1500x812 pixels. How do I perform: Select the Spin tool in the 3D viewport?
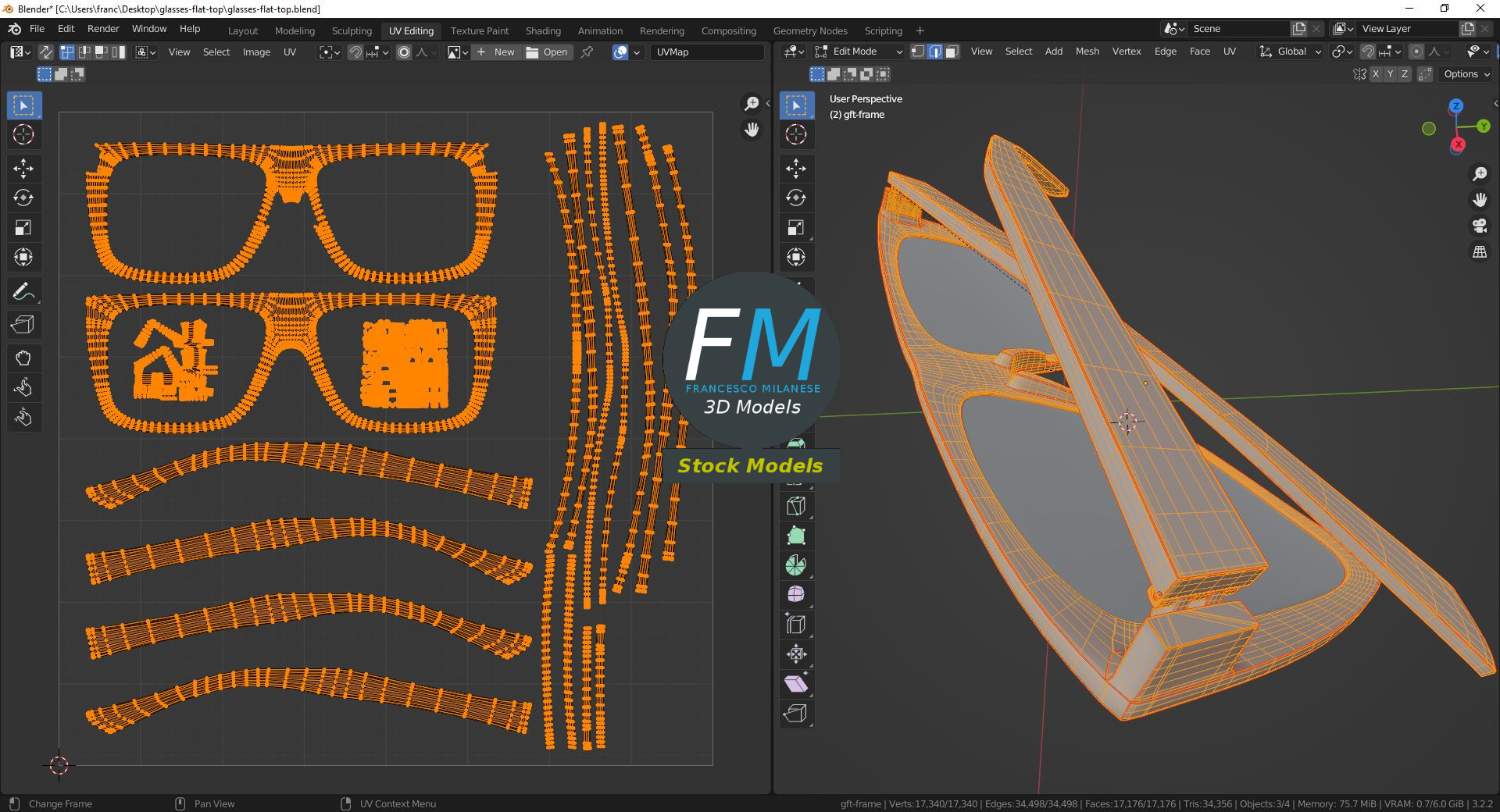pos(796,565)
